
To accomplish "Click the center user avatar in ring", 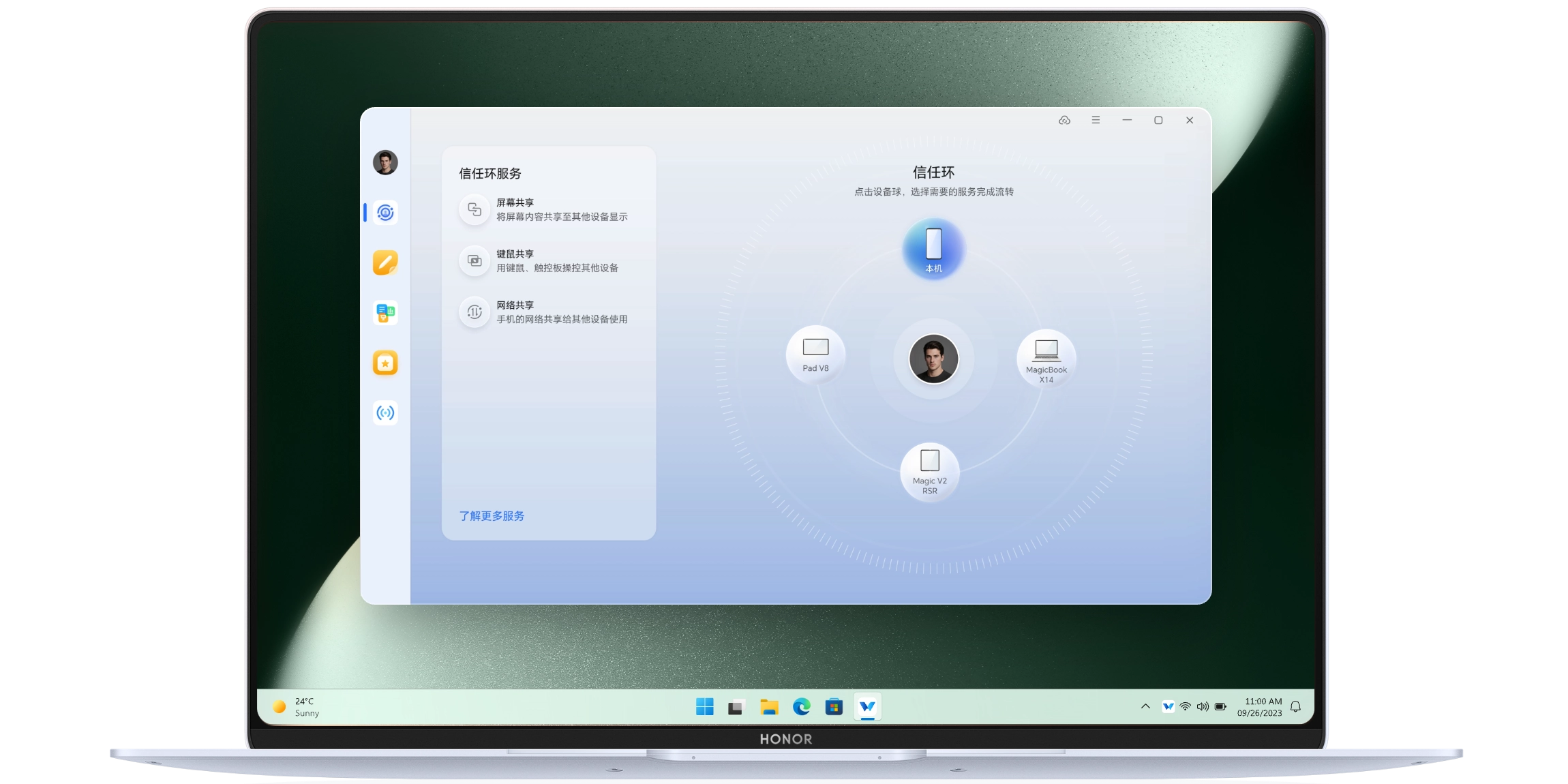I will pos(933,359).
